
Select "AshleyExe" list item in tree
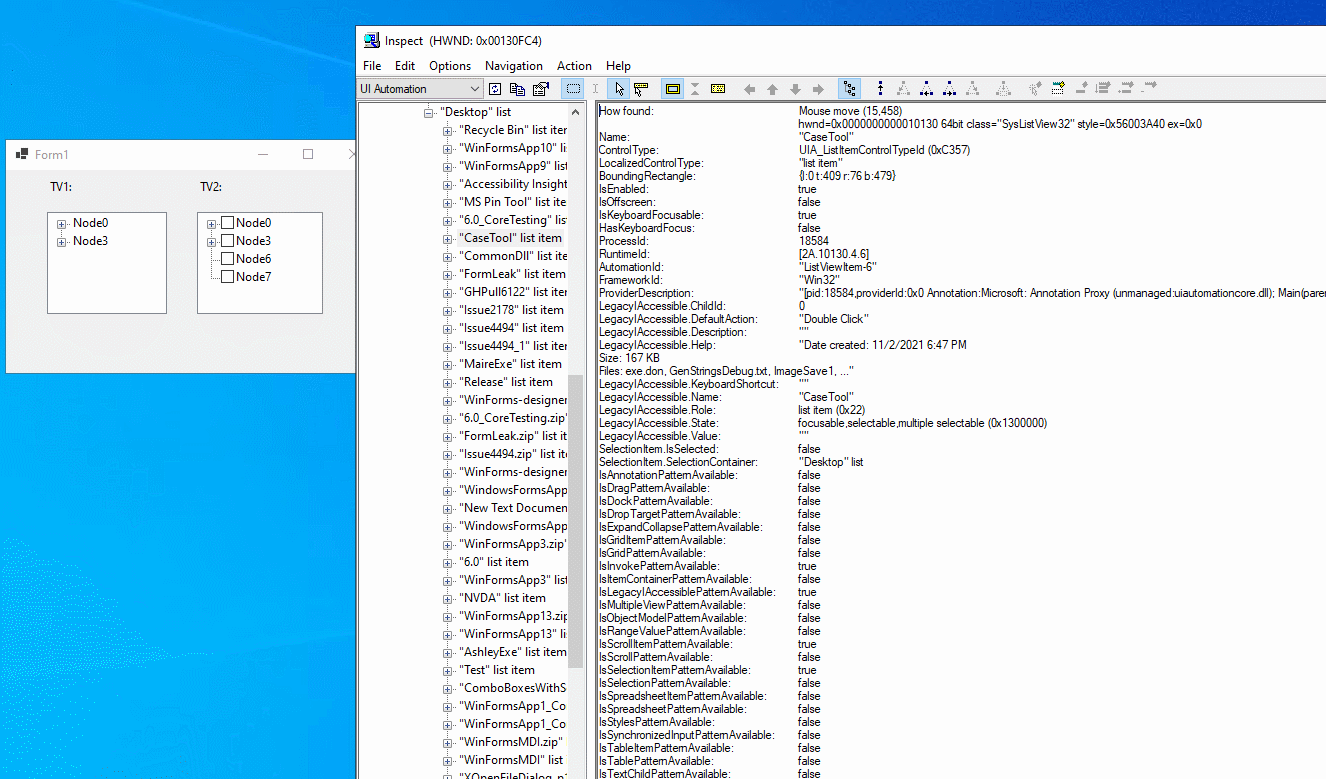512,652
